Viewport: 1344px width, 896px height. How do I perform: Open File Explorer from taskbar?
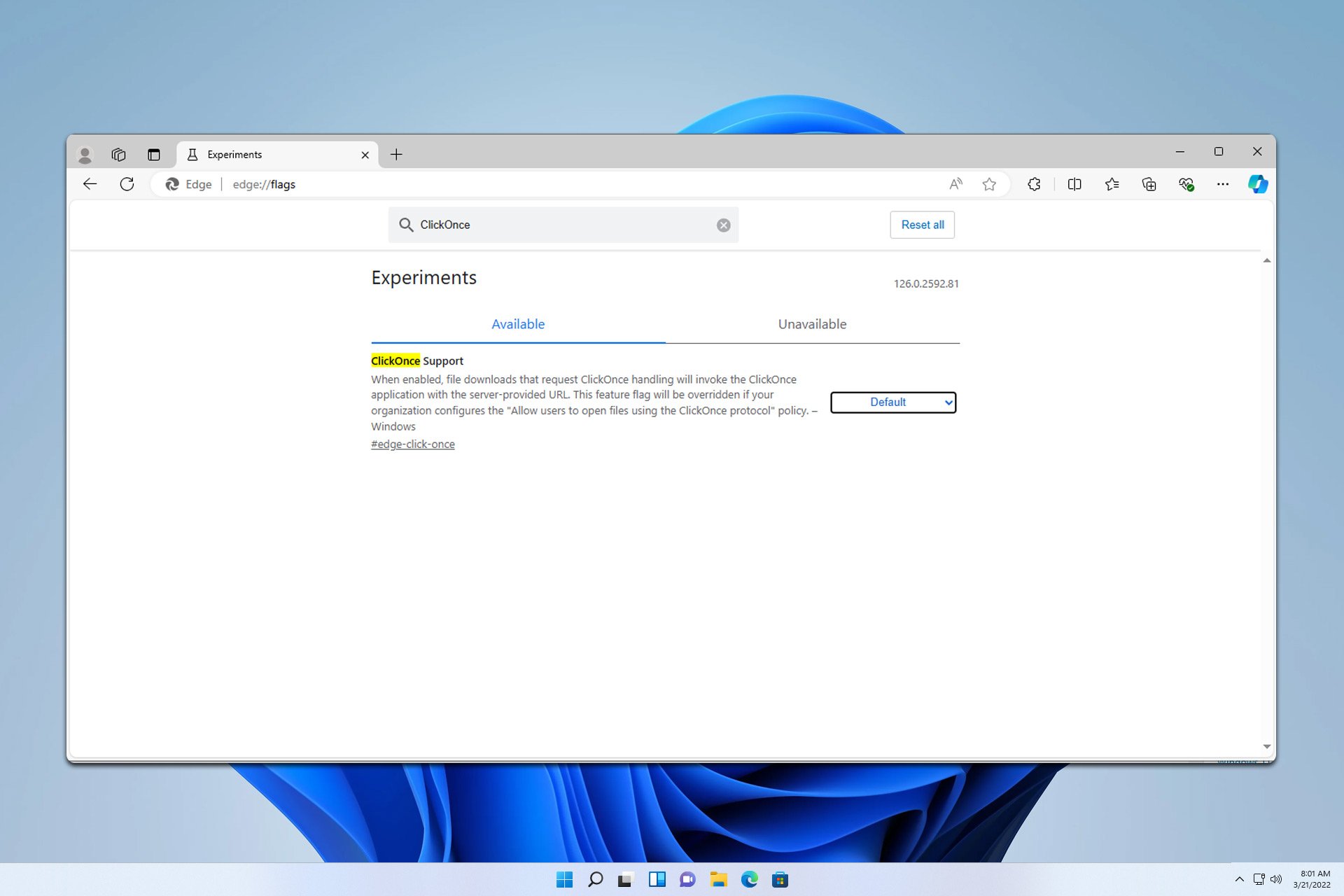[x=718, y=879]
